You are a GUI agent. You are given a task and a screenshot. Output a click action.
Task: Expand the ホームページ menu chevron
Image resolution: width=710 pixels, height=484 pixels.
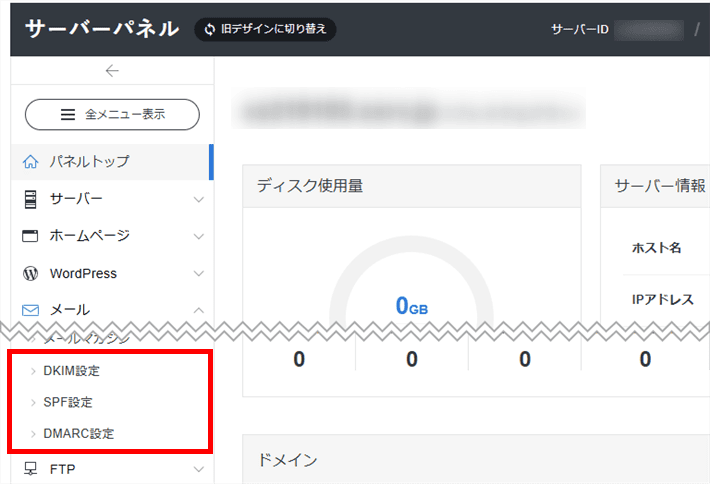[x=198, y=236]
